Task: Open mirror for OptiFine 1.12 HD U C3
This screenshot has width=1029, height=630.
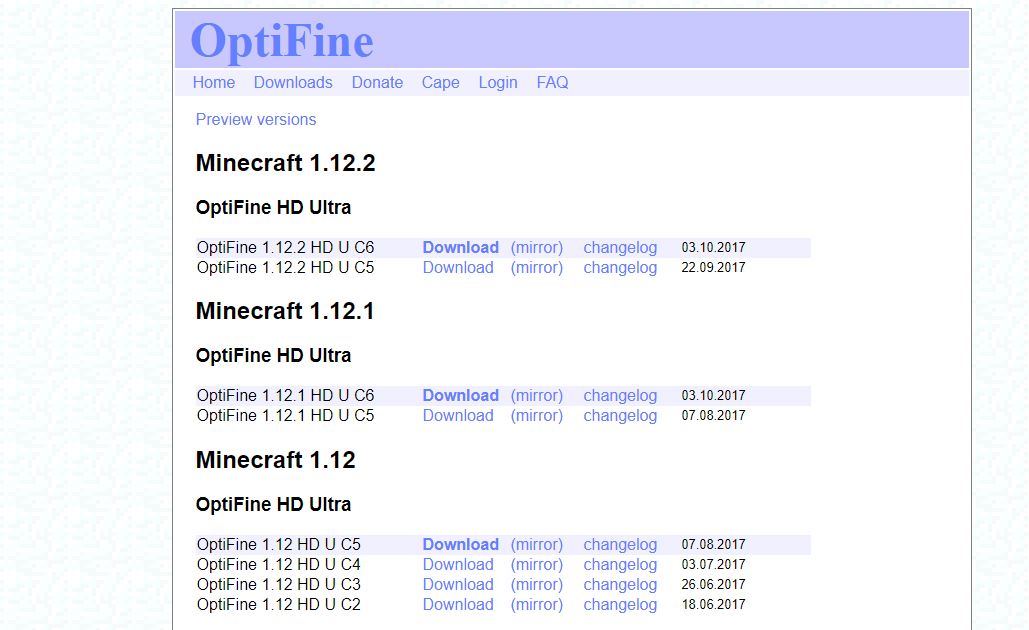Action: pyautogui.click(x=537, y=585)
